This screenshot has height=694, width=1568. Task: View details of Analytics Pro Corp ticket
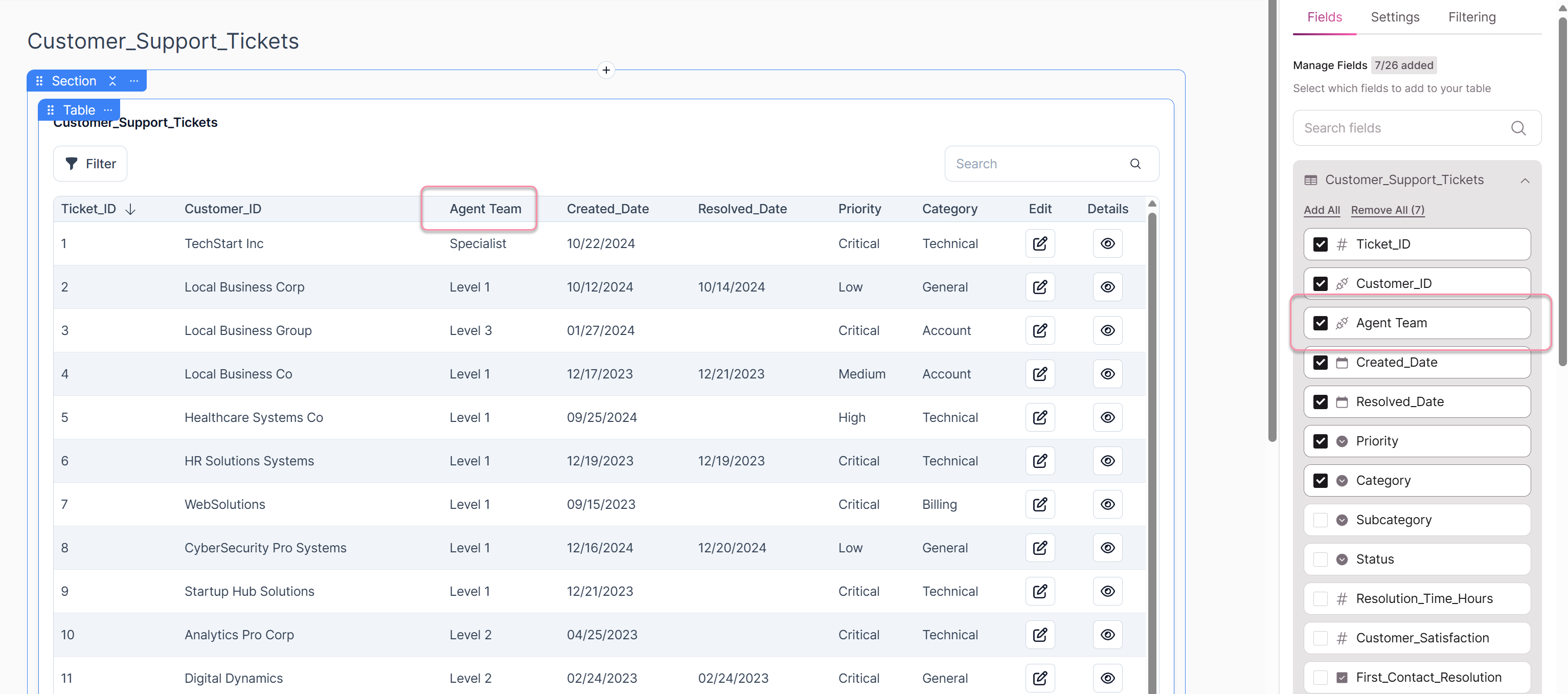coord(1107,635)
